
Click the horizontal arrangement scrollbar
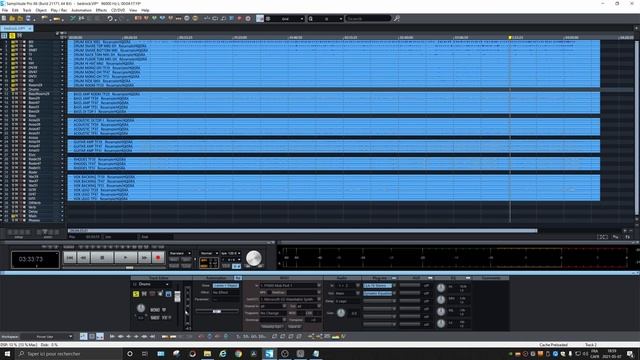[302, 231]
